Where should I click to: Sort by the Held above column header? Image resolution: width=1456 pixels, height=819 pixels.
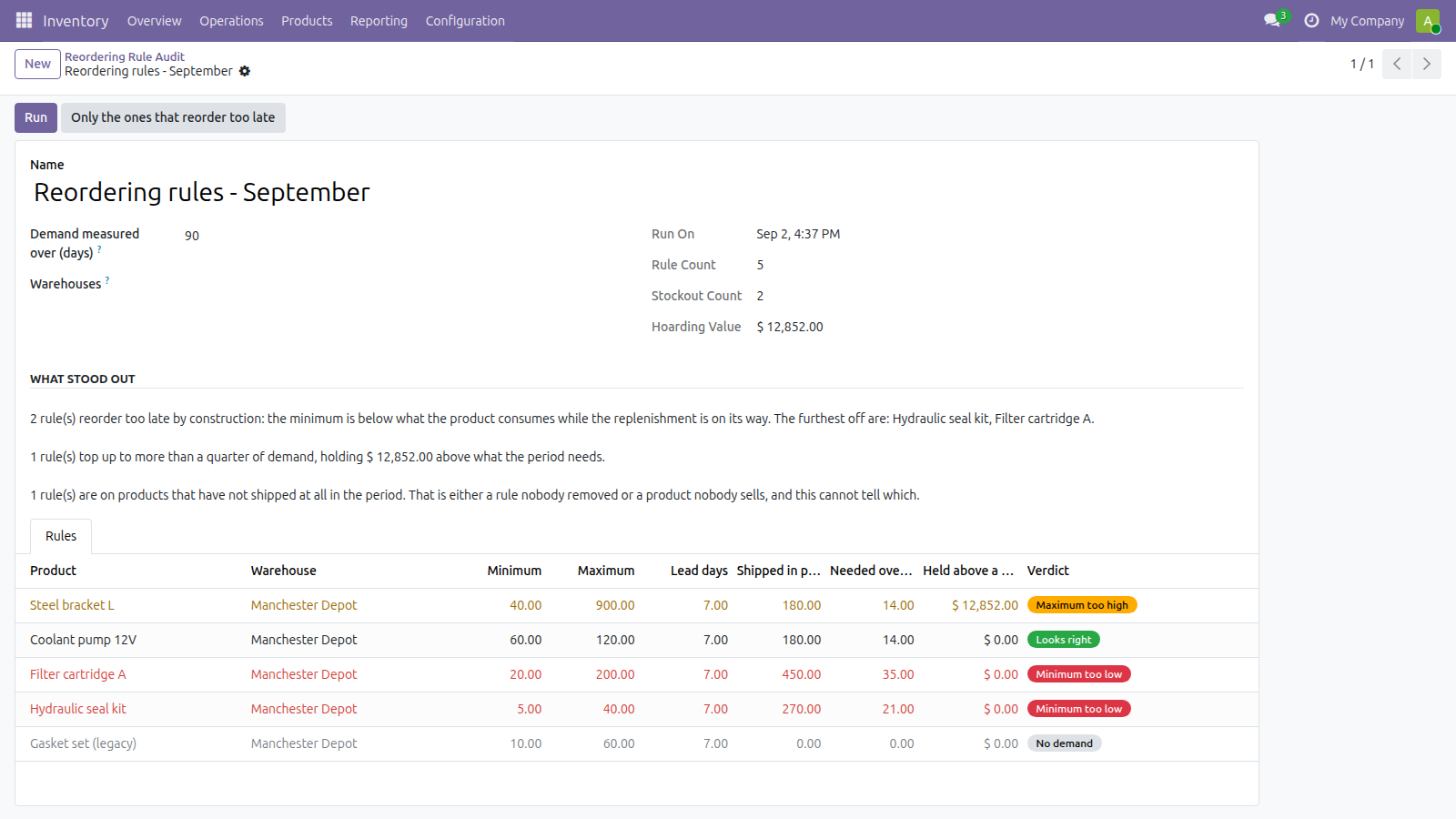[x=968, y=571]
